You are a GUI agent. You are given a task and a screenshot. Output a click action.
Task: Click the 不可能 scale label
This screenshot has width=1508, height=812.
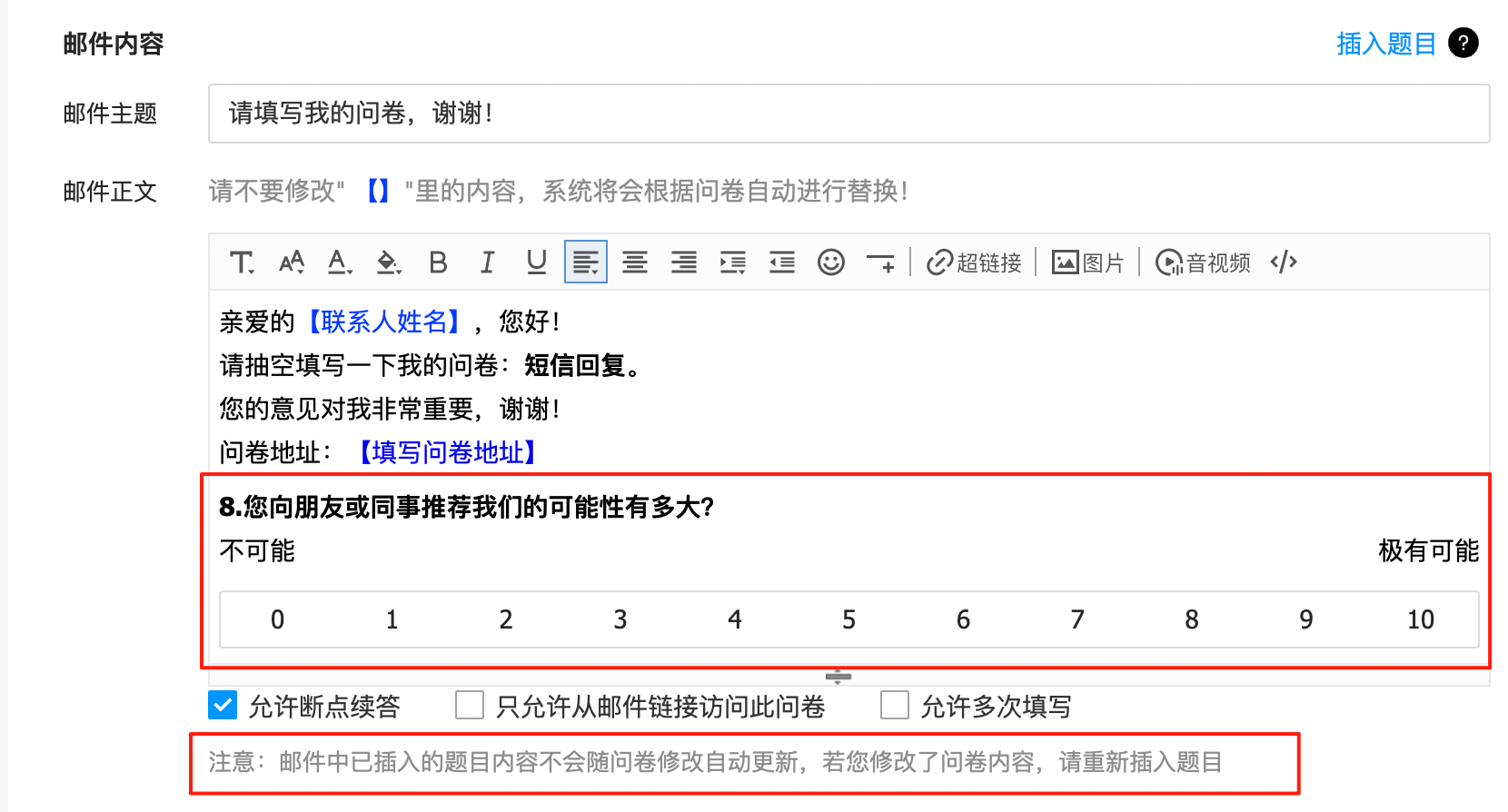[257, 550]
